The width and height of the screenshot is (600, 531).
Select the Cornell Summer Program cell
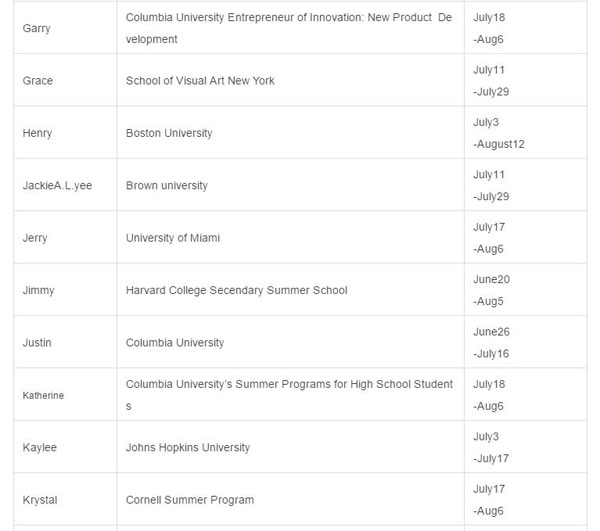tap(190, 500)
